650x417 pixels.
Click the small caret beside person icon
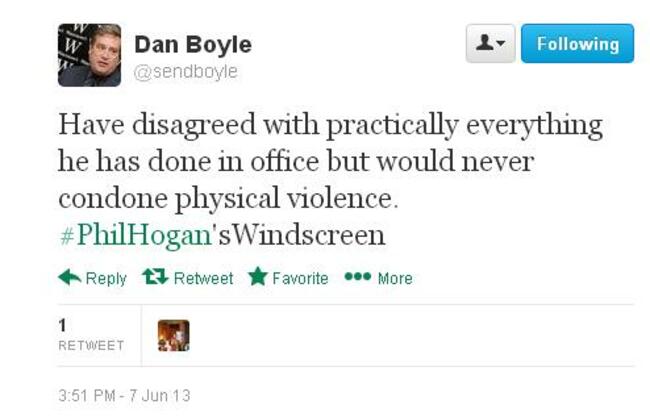[501, 43]
